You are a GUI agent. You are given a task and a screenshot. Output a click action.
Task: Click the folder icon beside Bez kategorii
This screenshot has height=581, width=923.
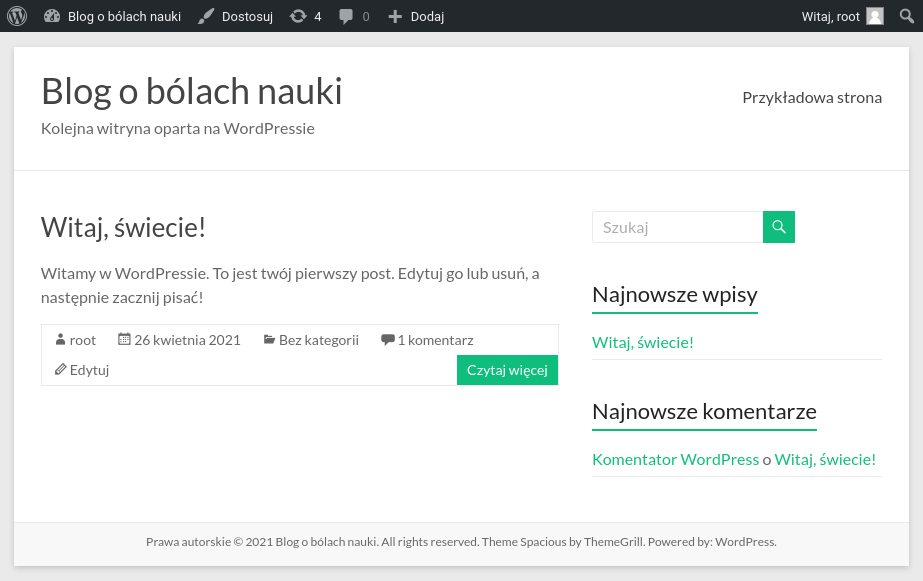[269, 340]
